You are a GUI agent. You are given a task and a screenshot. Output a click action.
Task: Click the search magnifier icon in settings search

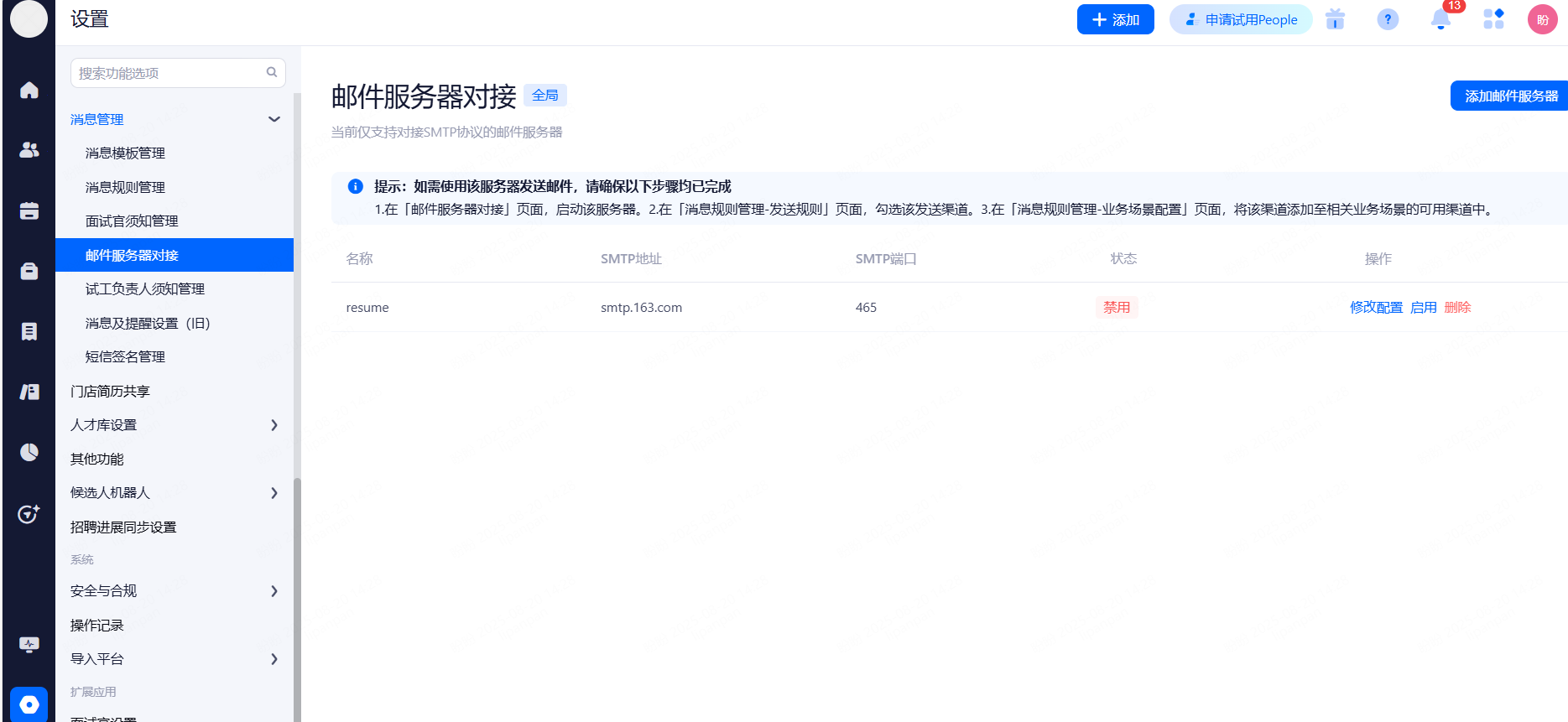point(272,73)
